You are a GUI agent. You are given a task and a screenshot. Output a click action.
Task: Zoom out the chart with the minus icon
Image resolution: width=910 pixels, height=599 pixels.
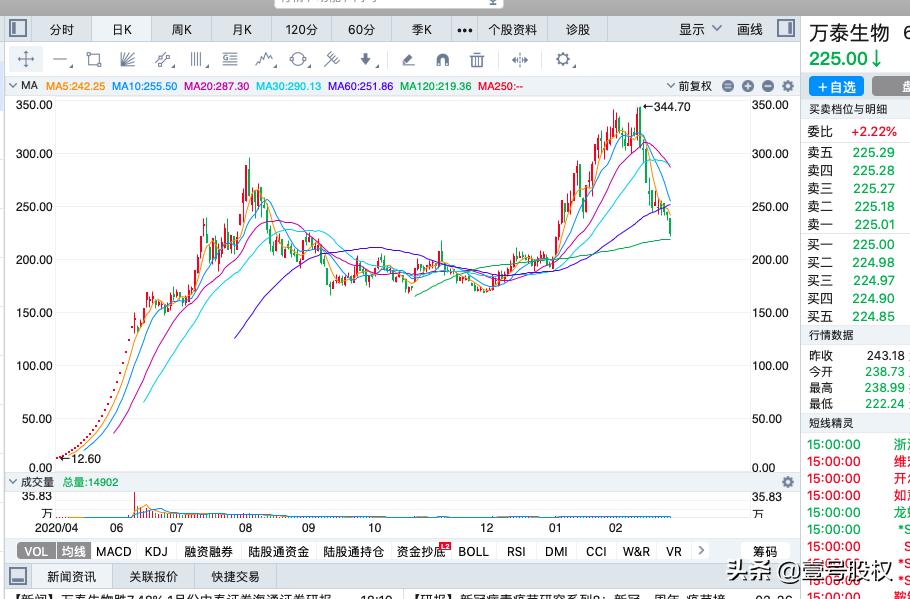coord(767,86)
